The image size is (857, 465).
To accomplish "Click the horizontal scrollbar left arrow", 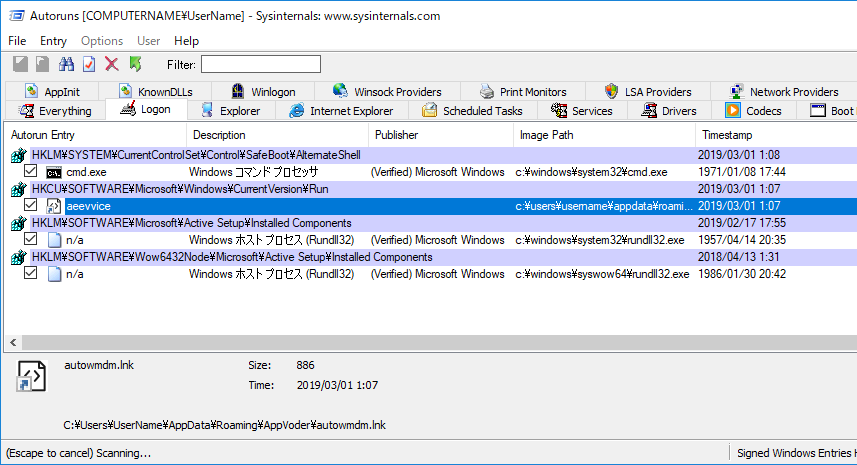I will coord(13,343).
